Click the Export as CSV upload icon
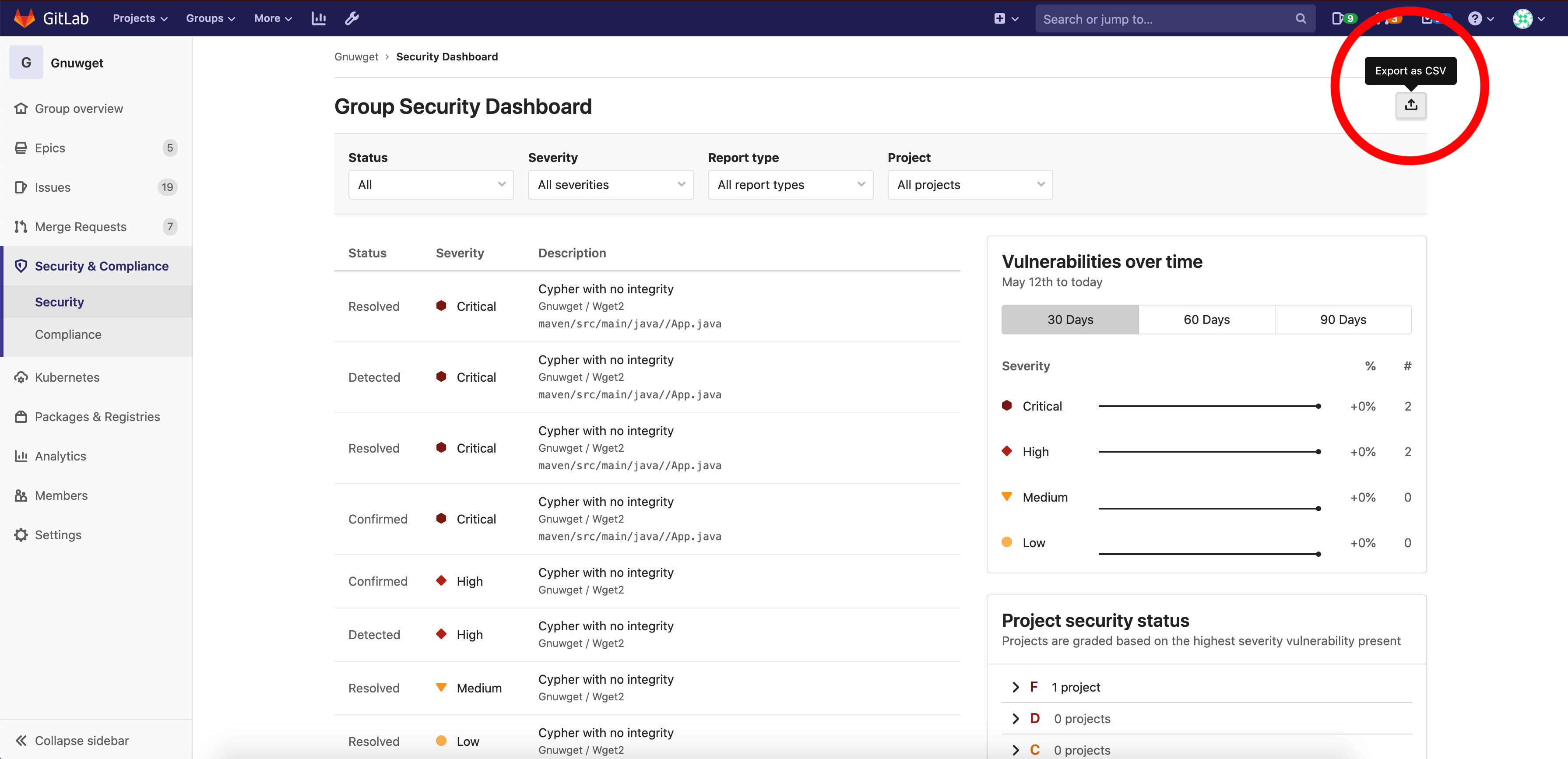Image resolution: width=1568 pixels, height=759 pixels. (x=1410, y=105)
